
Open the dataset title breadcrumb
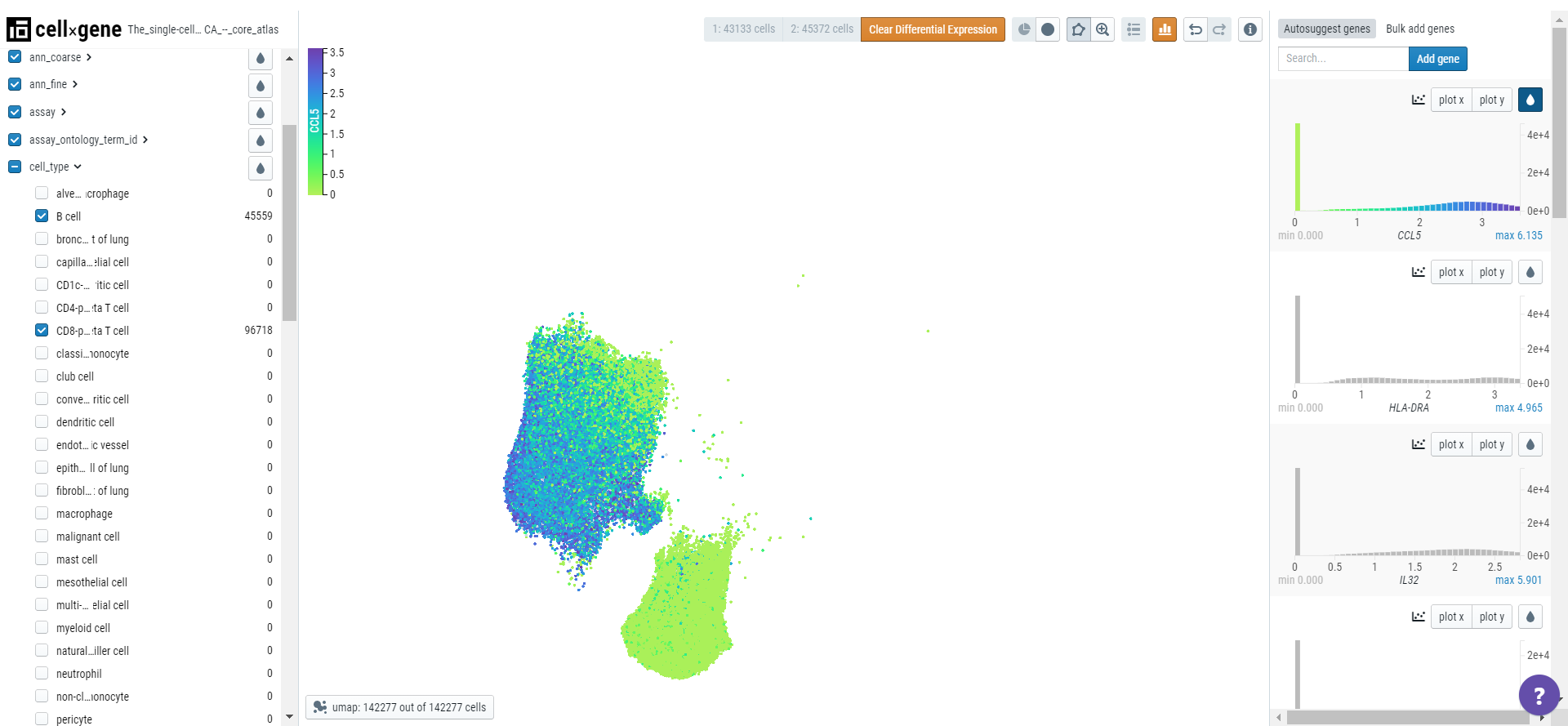pos(203,29)
